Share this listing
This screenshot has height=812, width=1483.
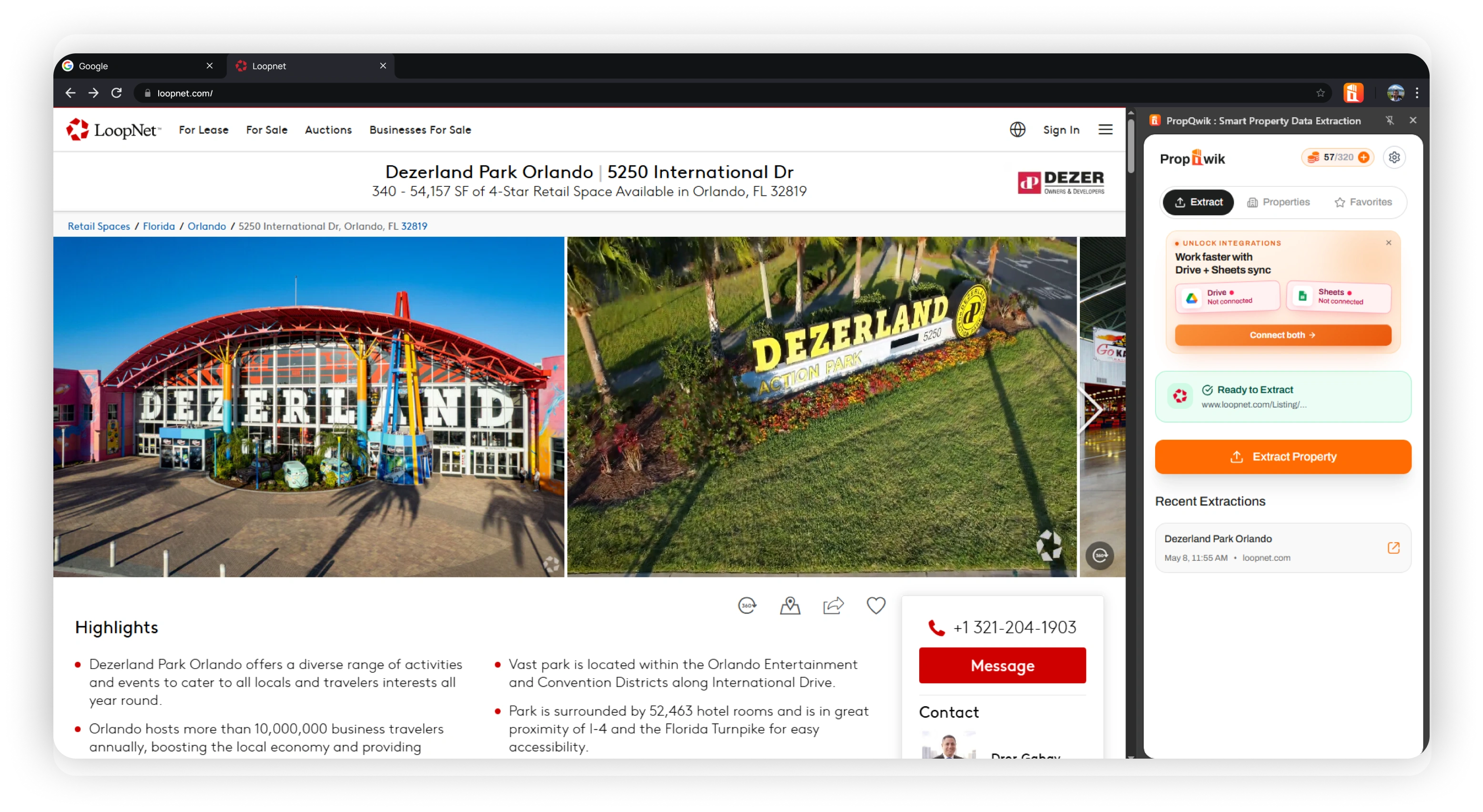coord(833,605)
